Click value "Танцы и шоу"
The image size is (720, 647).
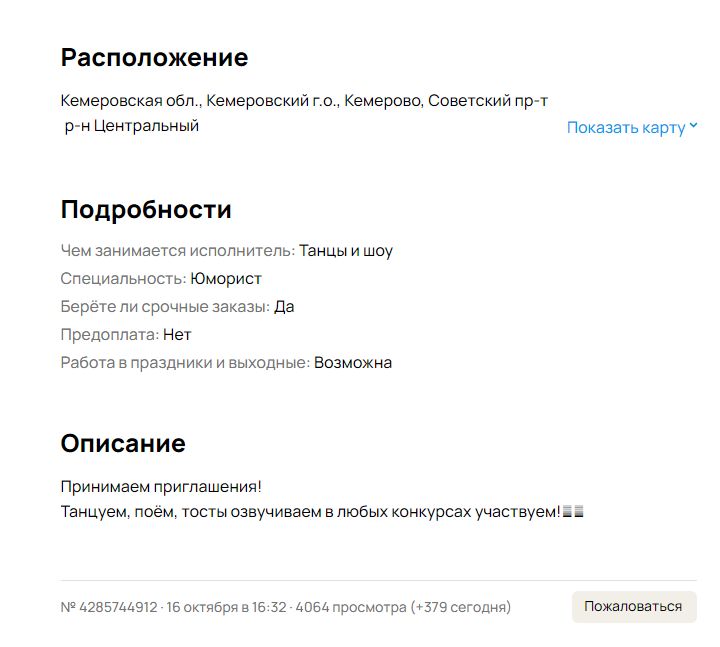[346, 251]
